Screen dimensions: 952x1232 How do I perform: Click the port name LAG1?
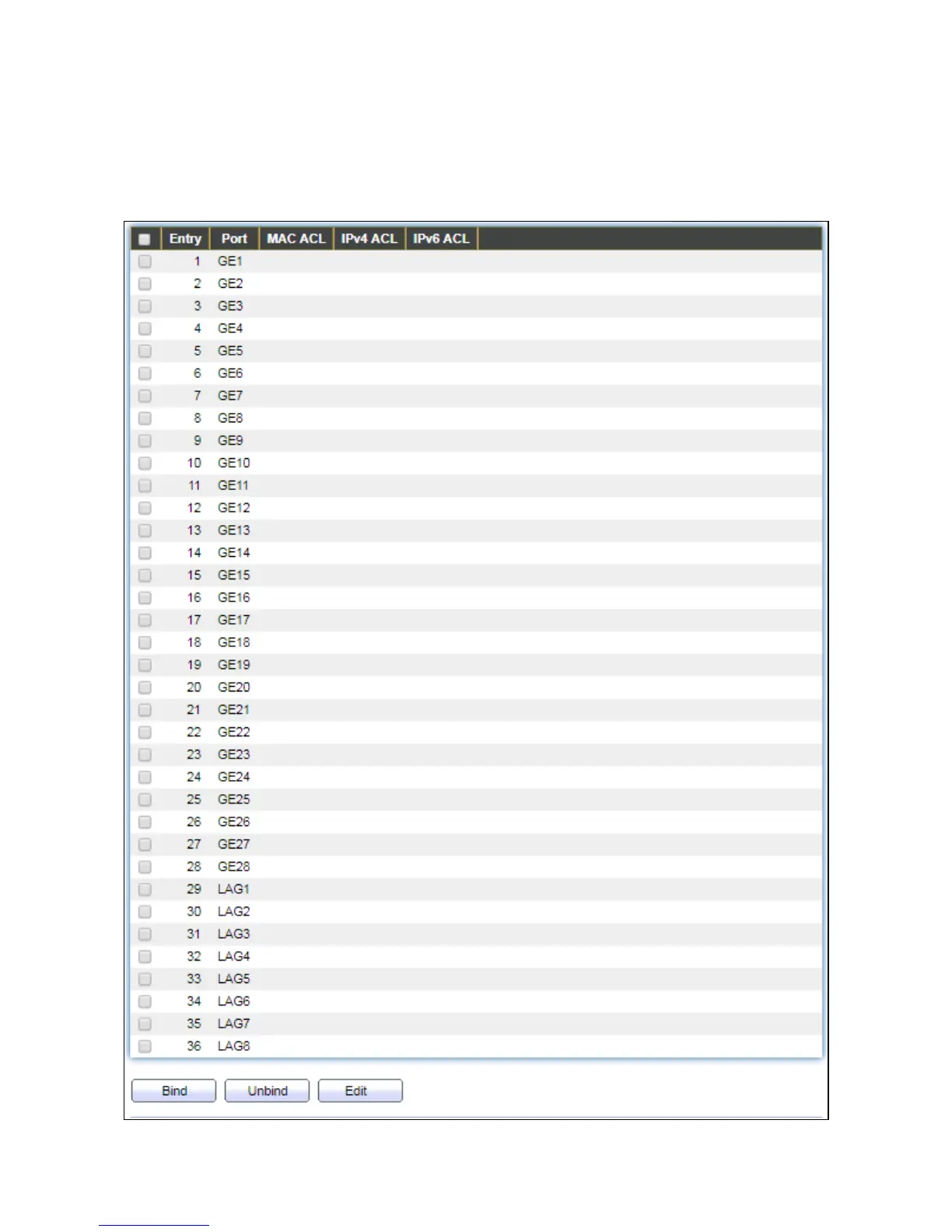click(x=234, y=889)
